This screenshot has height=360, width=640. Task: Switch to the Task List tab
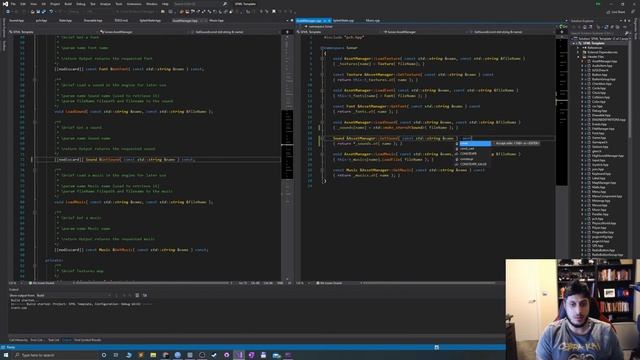pyautogui.click(x=53, y=340)
